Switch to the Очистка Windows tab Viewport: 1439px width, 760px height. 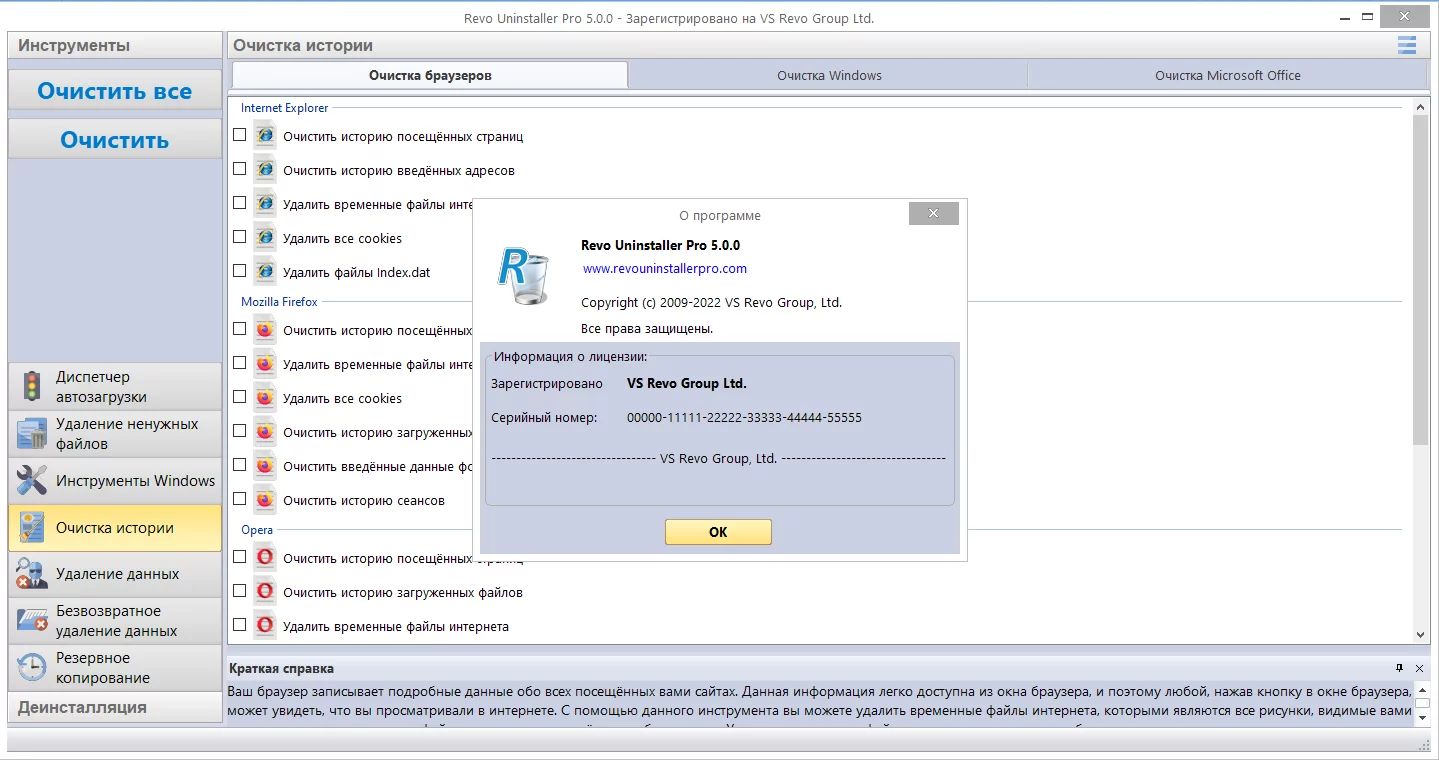point(829,75)
